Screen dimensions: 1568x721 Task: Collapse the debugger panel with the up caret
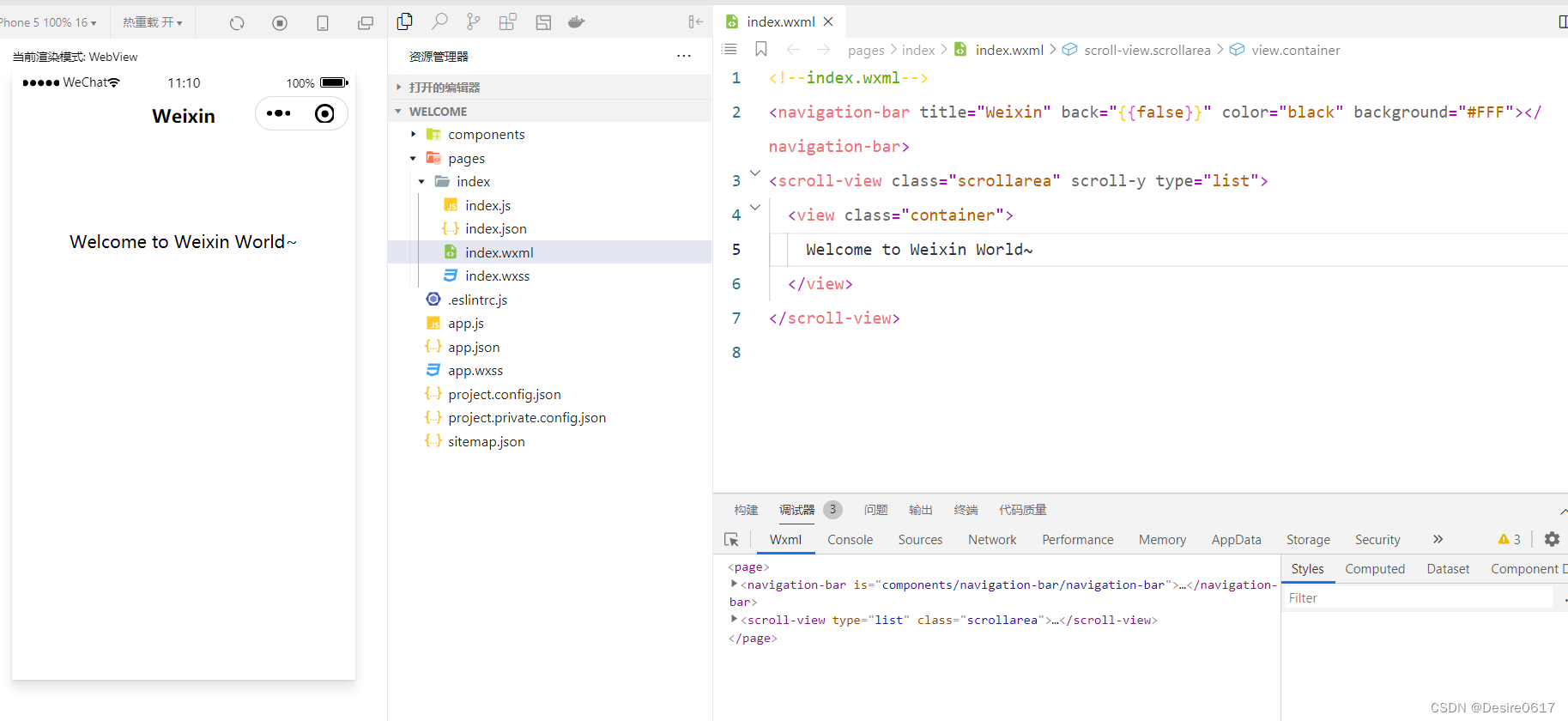pos(1563,511)
